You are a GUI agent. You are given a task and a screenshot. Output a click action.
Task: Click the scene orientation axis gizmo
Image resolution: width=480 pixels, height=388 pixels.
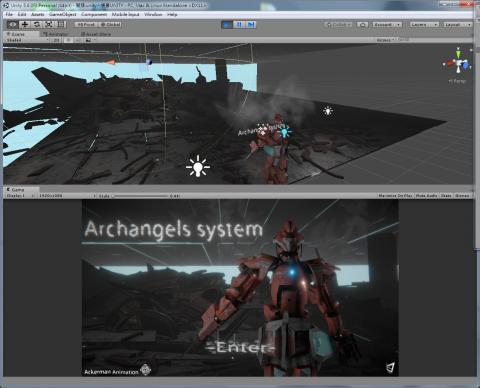coord(458,62)
